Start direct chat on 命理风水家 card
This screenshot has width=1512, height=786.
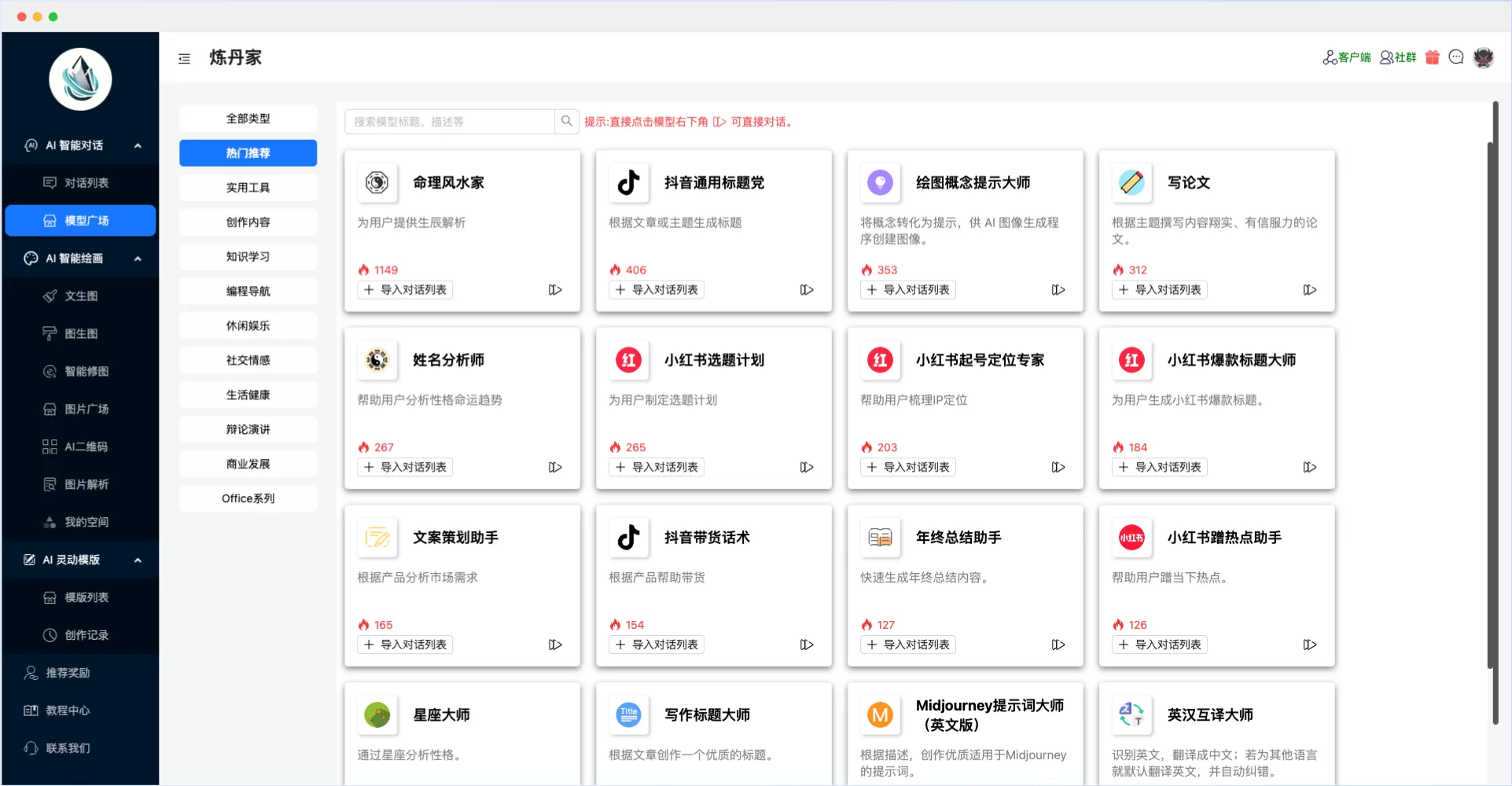(555, 290)
